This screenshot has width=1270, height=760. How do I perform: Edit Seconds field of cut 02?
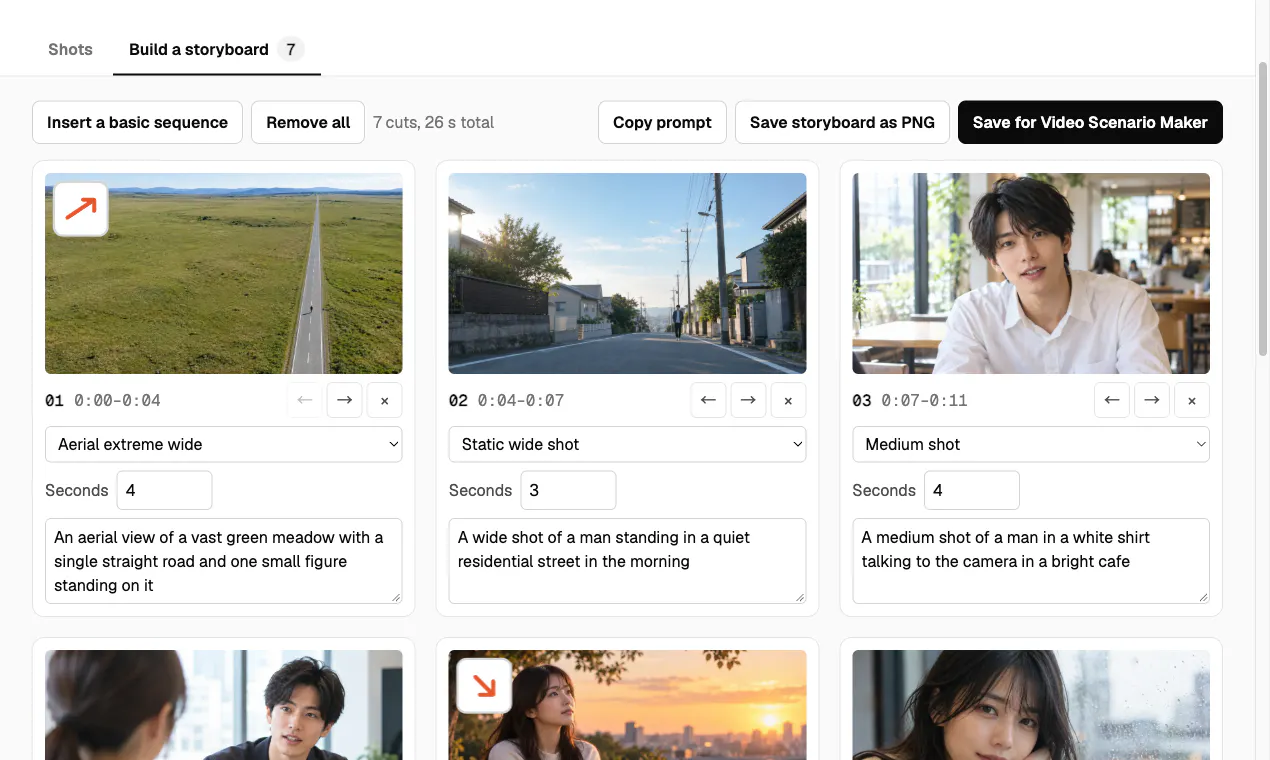coord(568,490)
